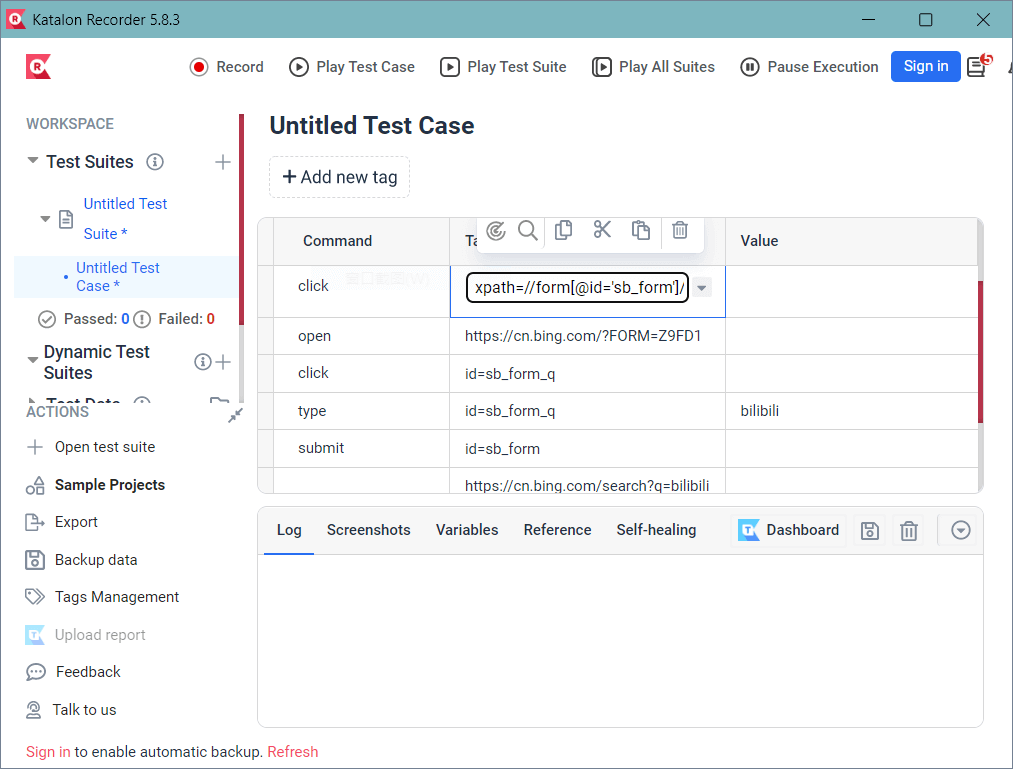Save the log with the disk icon
This screenshot has width=1013, height=769.
click(870, 531)
